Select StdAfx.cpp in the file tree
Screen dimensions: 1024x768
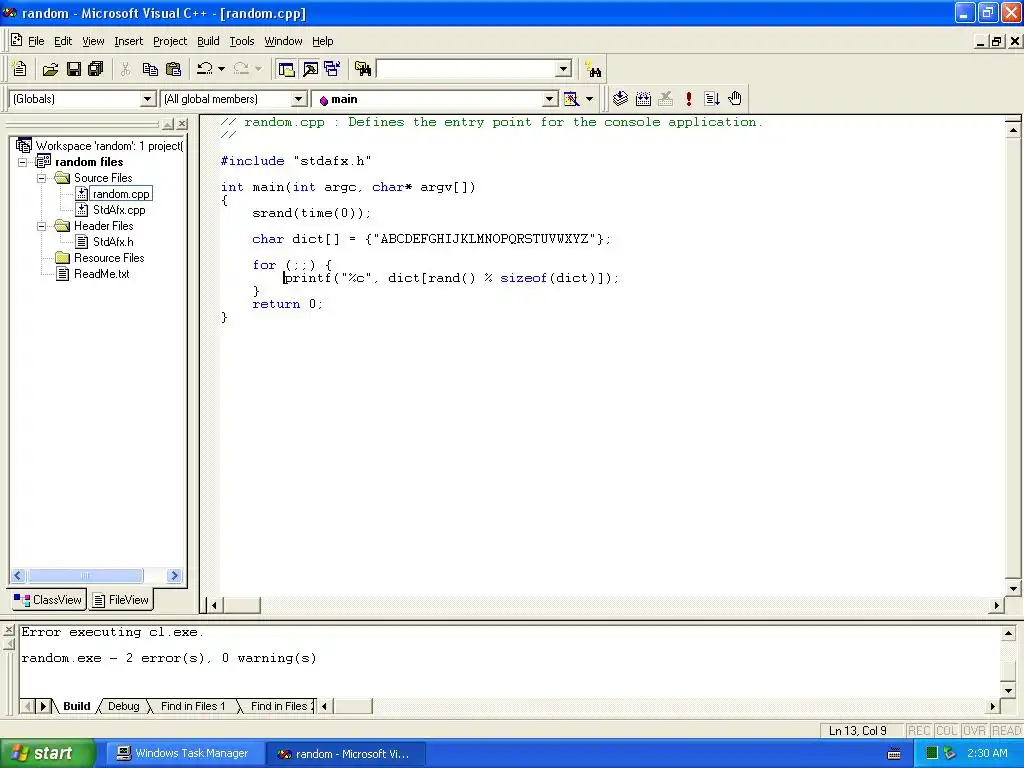pyautogui.click(x=119, y=210)
